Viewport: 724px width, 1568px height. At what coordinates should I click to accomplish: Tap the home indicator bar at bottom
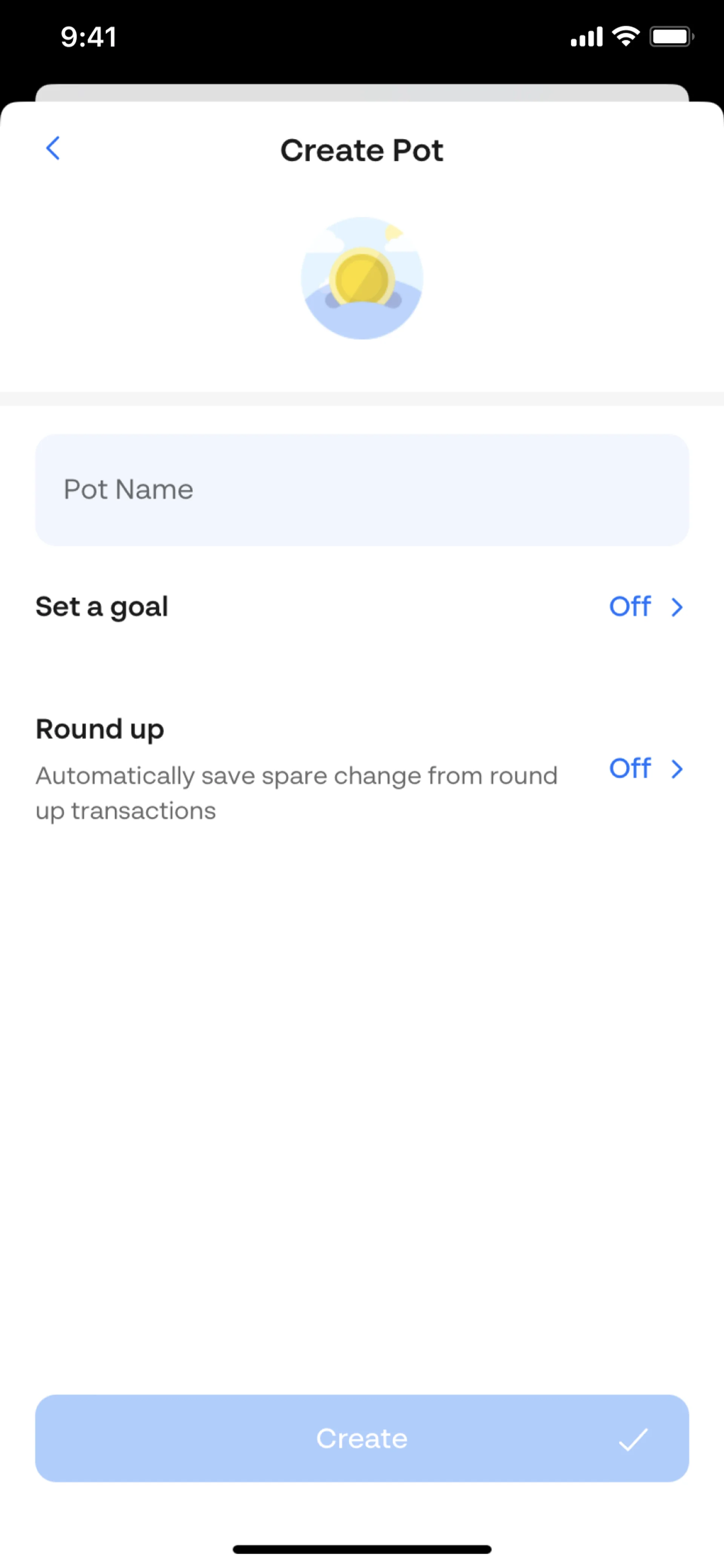(362, 1549)
